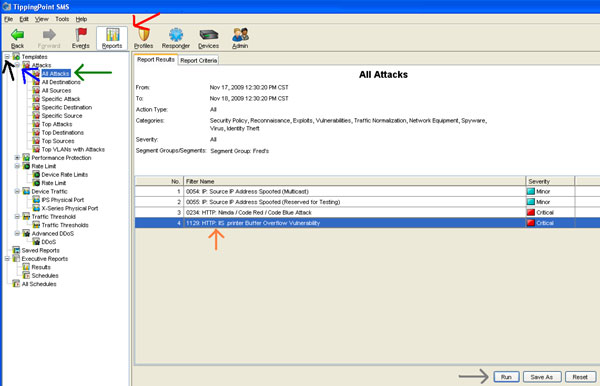Screen dimensions: 600x386
Task: Select the Top VLANs with Attacks icon
Action: click(36, 149)
